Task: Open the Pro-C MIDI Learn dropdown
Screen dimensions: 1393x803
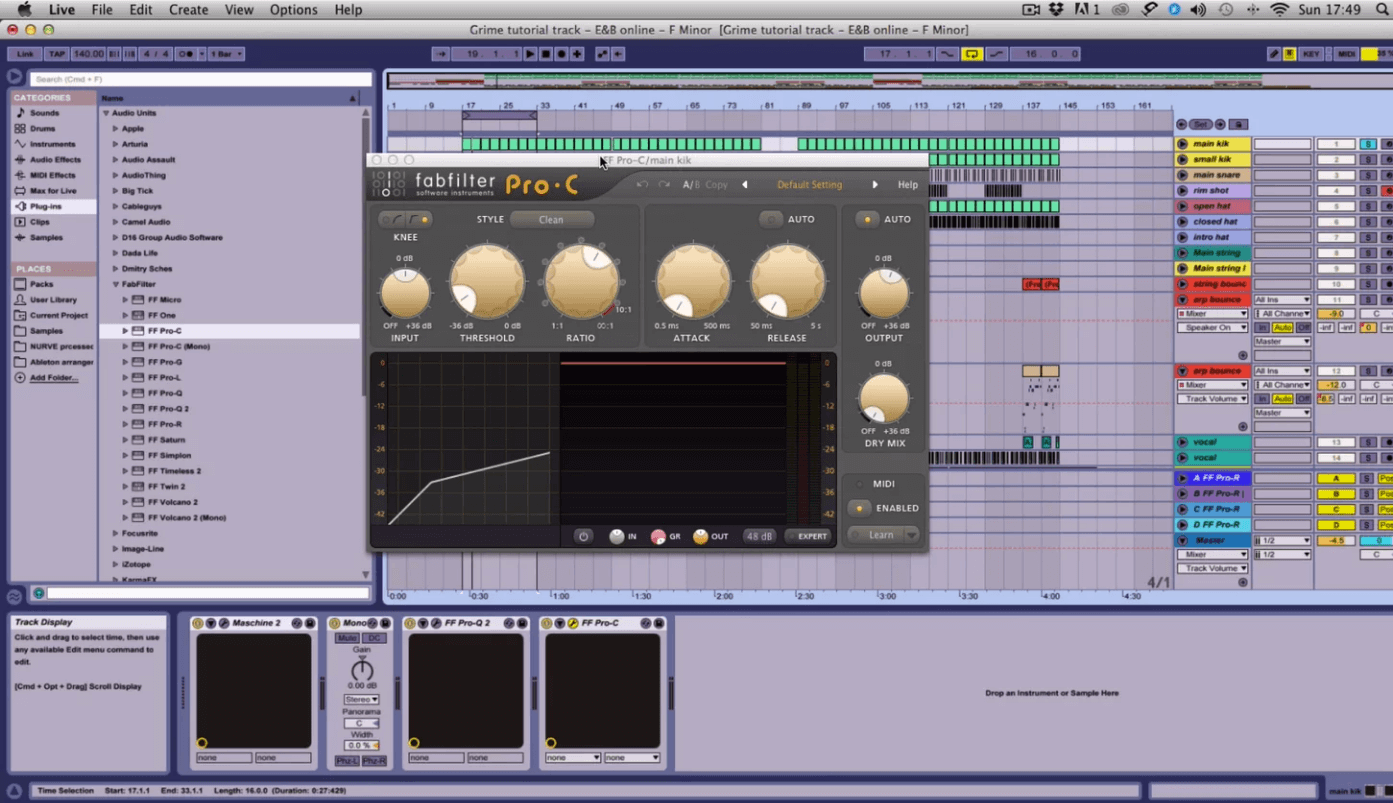Action: coord(911,535)
